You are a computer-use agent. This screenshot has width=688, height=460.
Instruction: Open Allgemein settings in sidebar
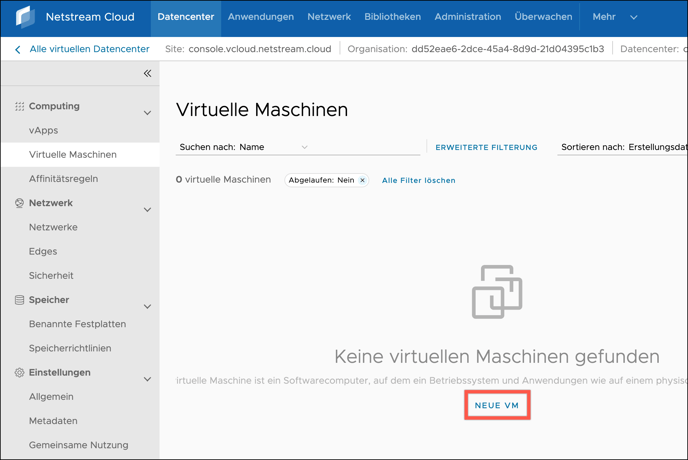51,397
